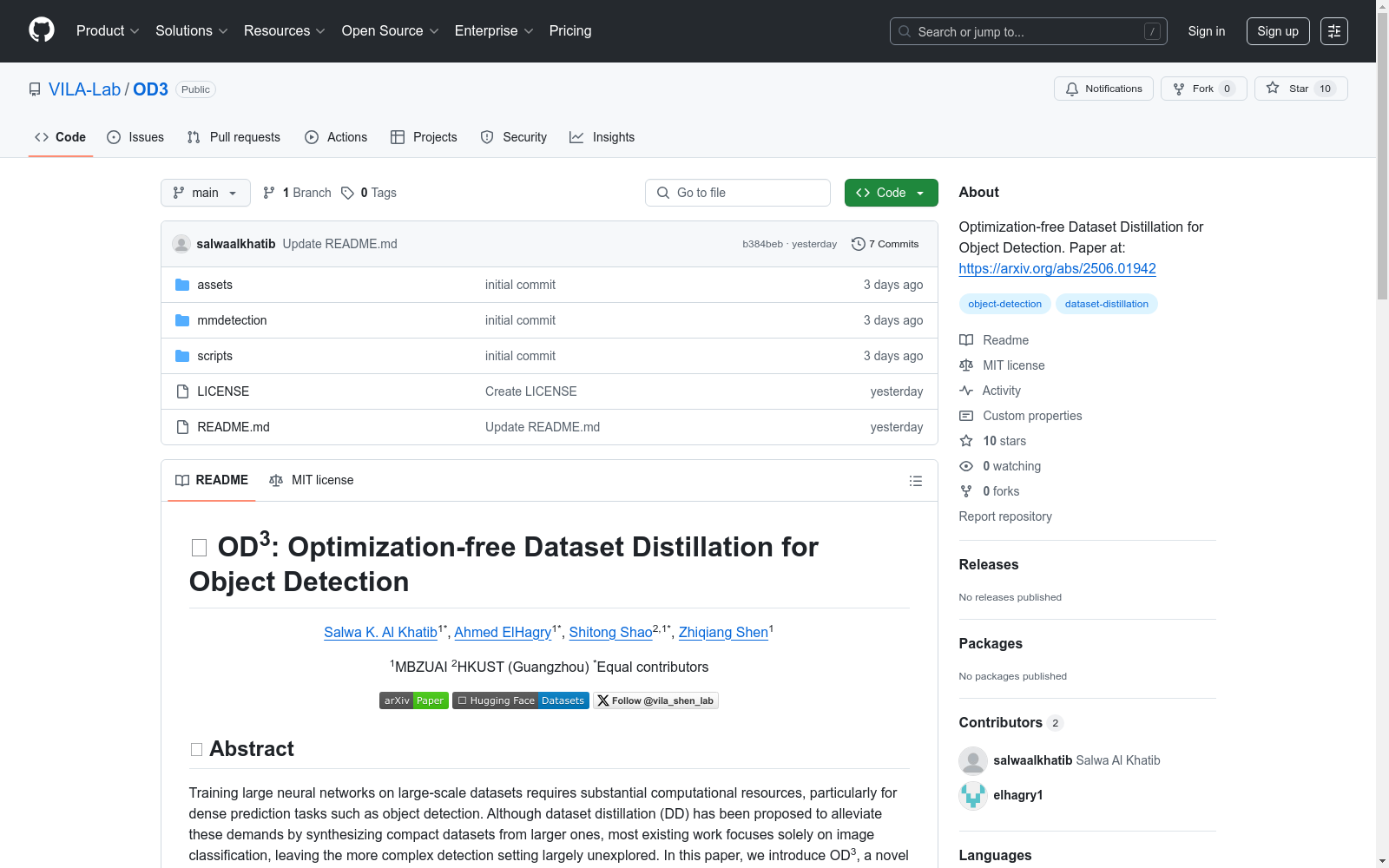
Task: Click the Go to file search field
Action: click(738, 193)
